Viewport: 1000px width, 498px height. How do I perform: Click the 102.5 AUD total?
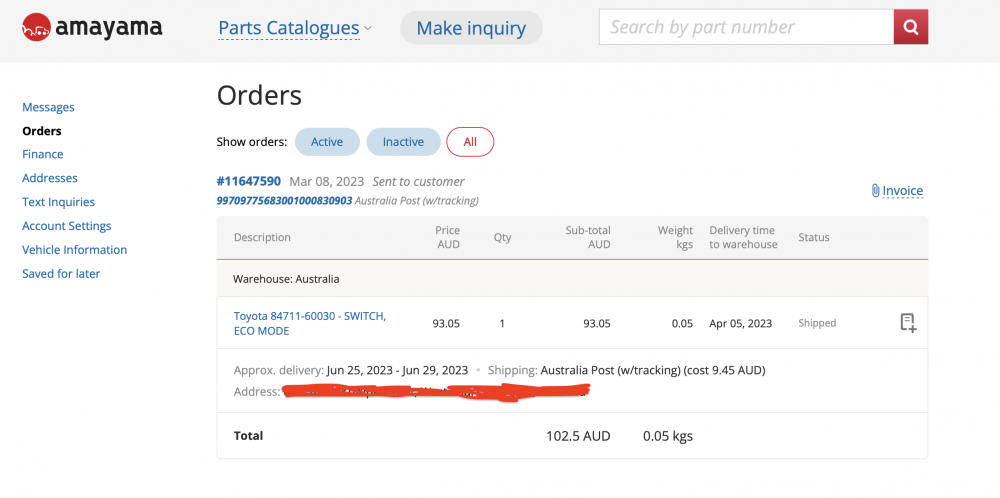coord(578,436)
